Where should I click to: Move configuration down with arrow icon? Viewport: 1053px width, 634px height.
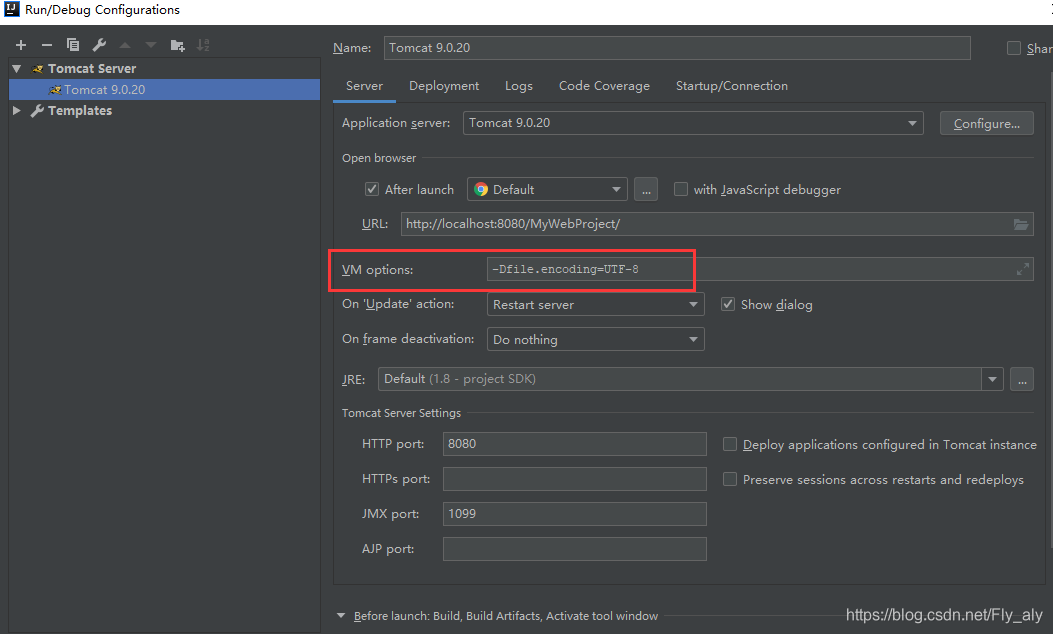tap(151, 45)
